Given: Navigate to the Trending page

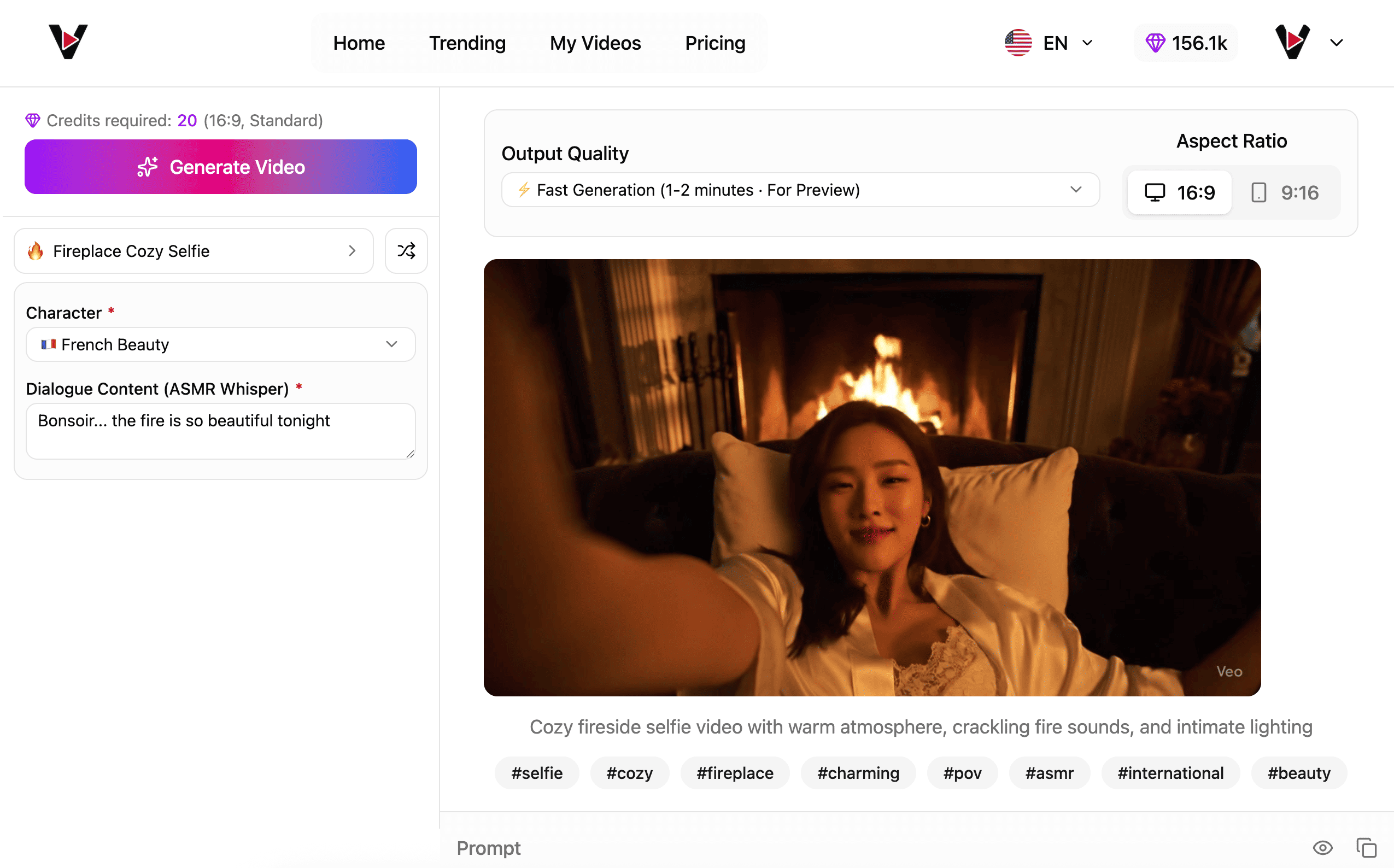Looking at the screenshot, I should [x=467, y=43].
